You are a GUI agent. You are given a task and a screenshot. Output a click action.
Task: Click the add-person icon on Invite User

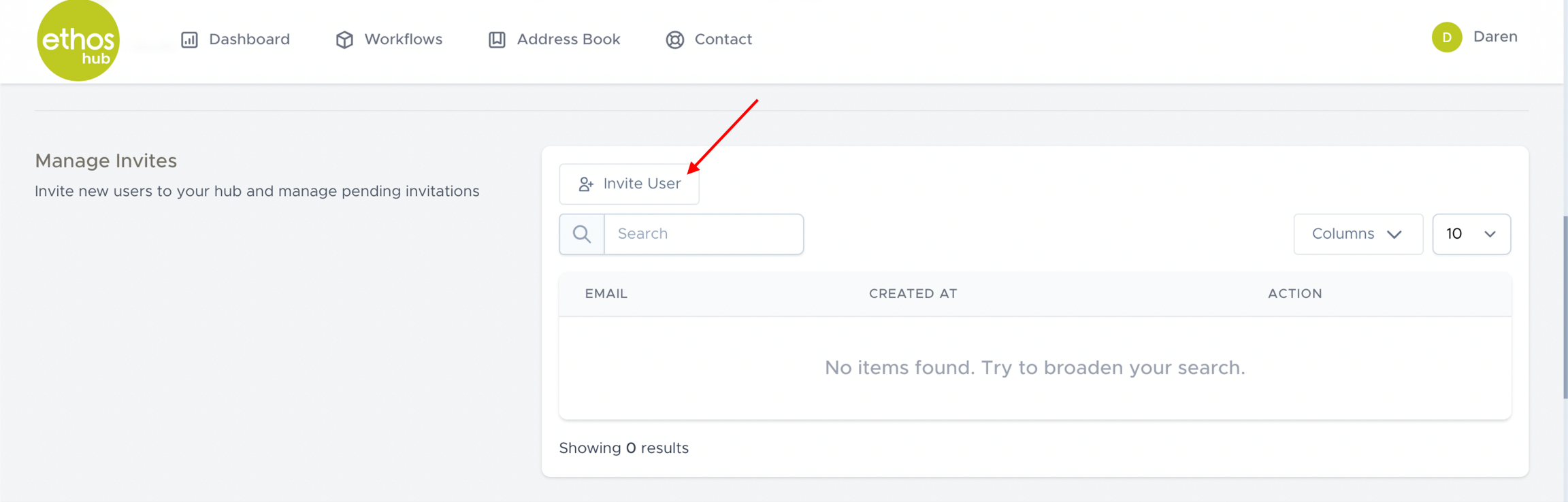pos(585,184)
